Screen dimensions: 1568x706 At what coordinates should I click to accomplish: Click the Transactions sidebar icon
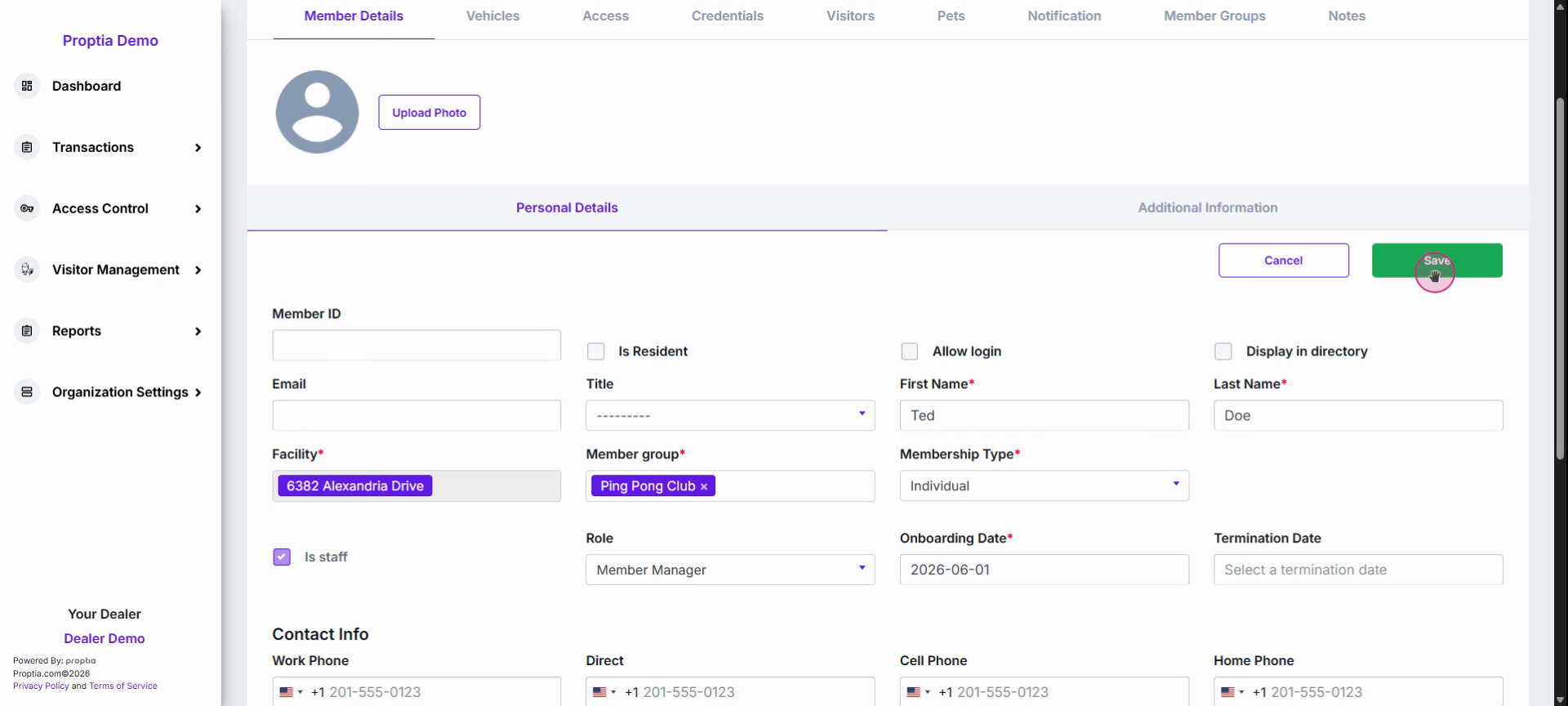(27, 147)
